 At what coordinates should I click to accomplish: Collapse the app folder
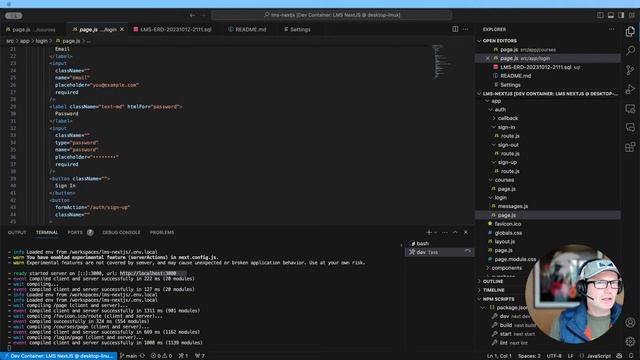496,101
